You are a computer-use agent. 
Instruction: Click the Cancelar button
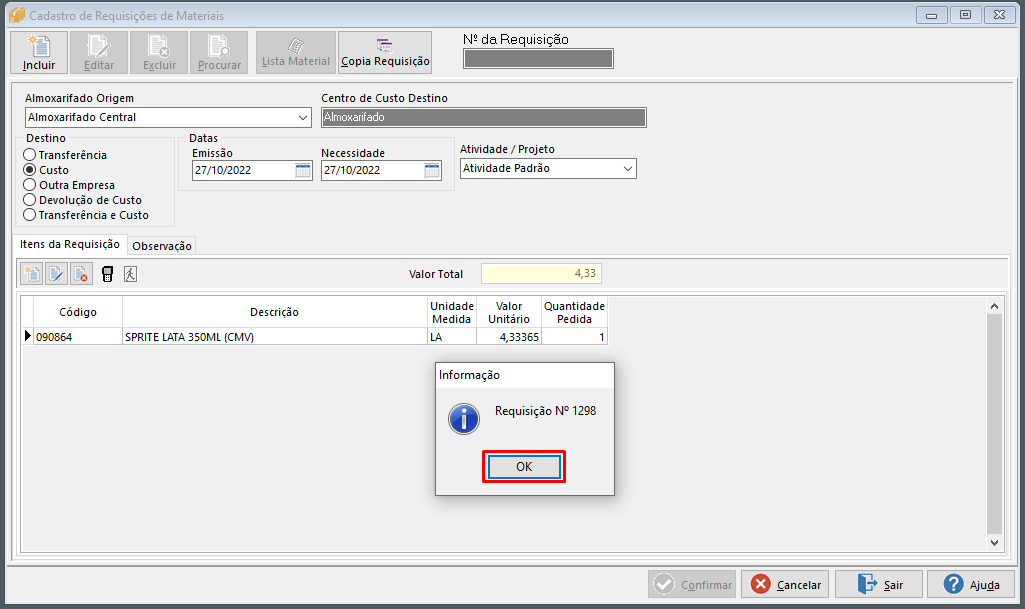pos(785,584)
